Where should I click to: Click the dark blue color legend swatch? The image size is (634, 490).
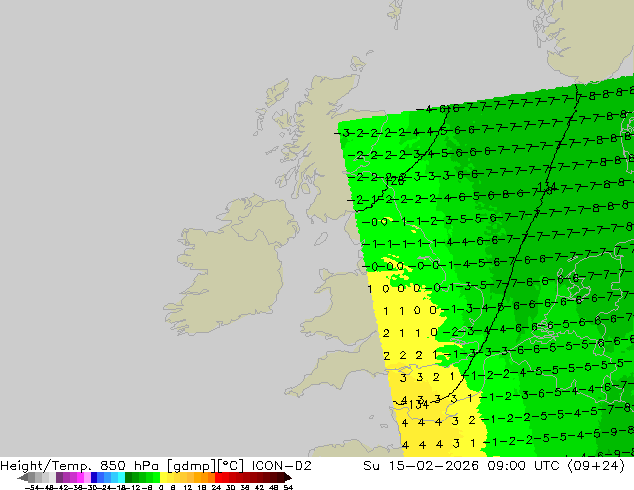(x=94, y=477)
